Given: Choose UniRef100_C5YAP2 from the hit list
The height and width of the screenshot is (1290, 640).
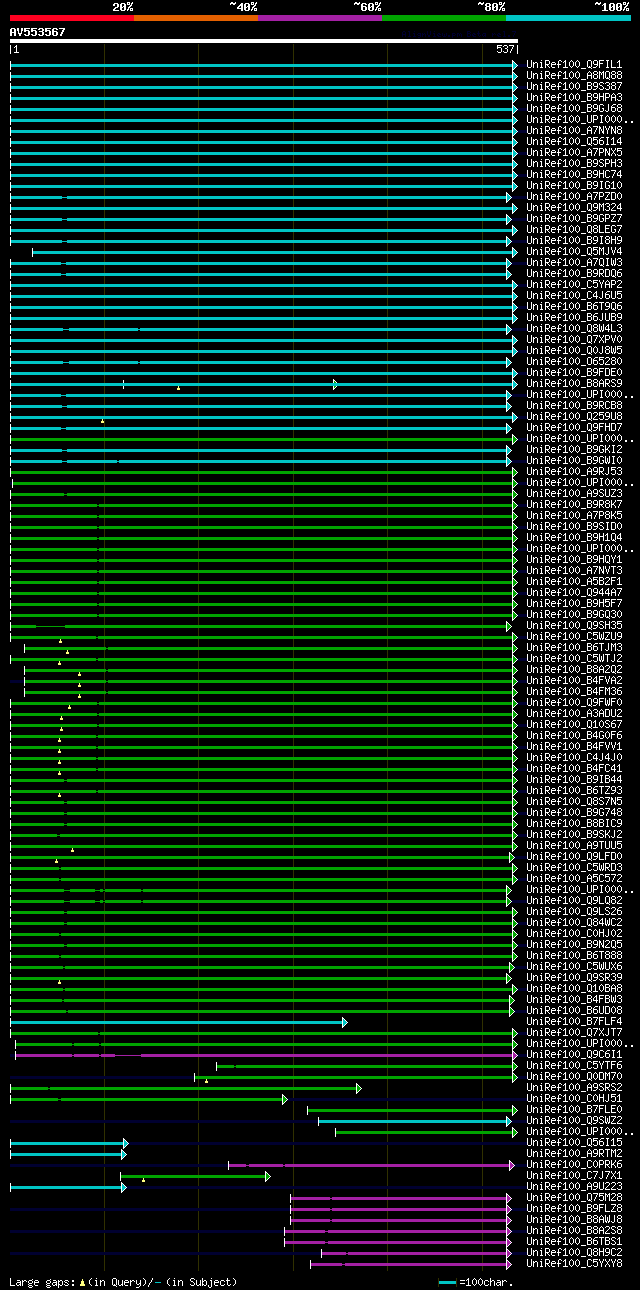Looking at the screenshot, I should pos(574,284).
